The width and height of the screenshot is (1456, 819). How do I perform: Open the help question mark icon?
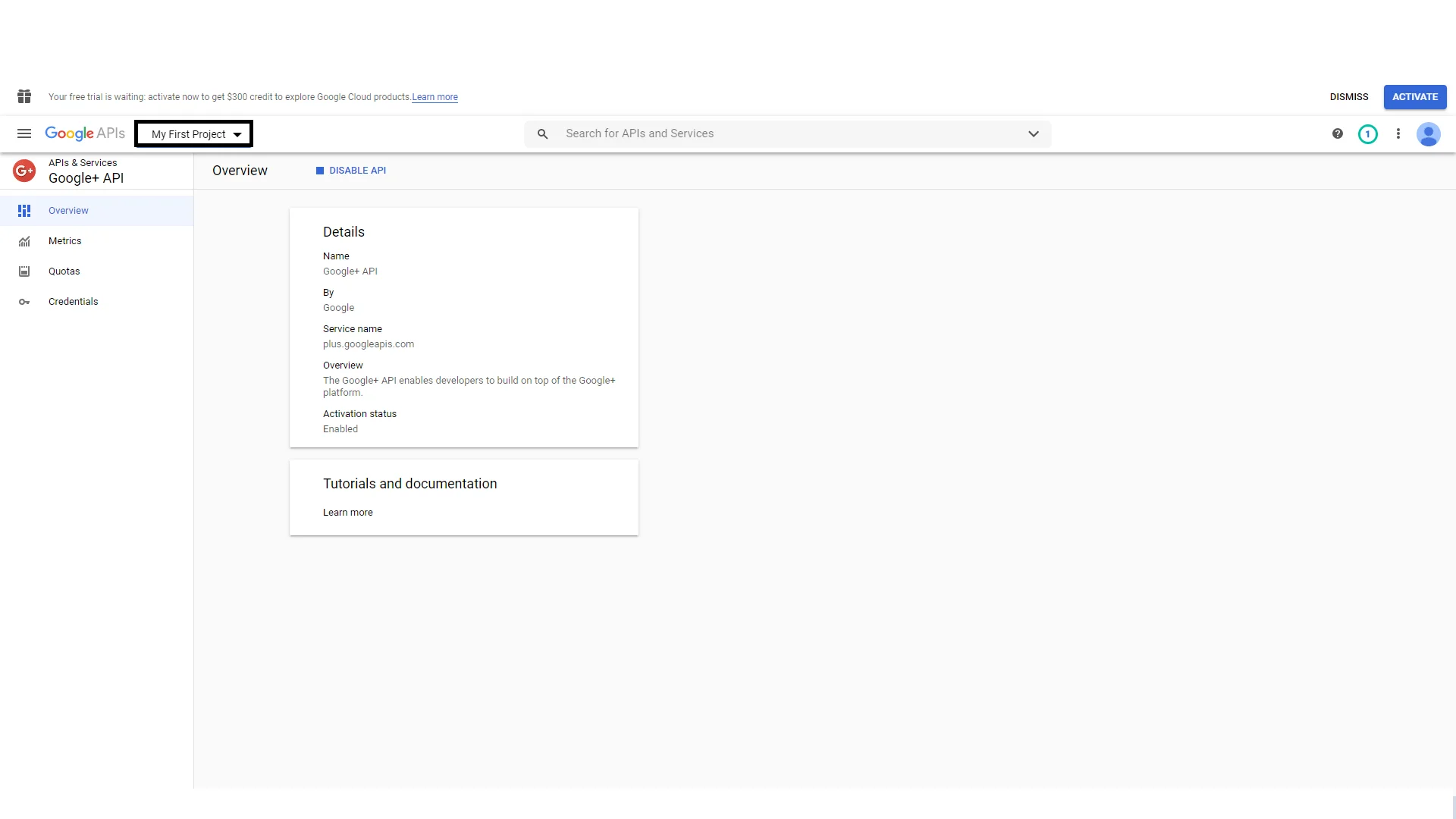tap(1337, 133)
